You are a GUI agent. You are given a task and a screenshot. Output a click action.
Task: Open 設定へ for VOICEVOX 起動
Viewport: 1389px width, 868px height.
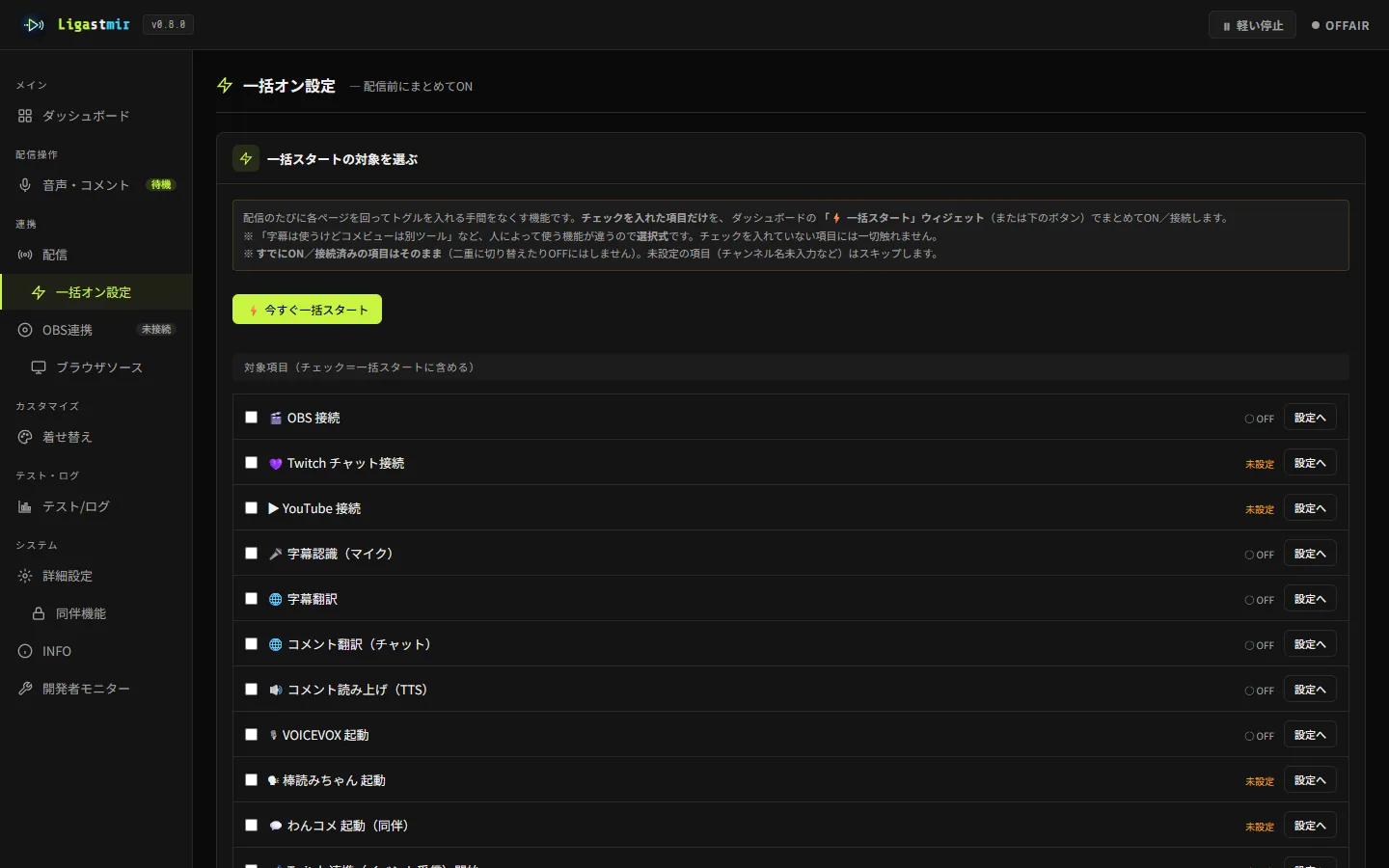pos(1310,735)
